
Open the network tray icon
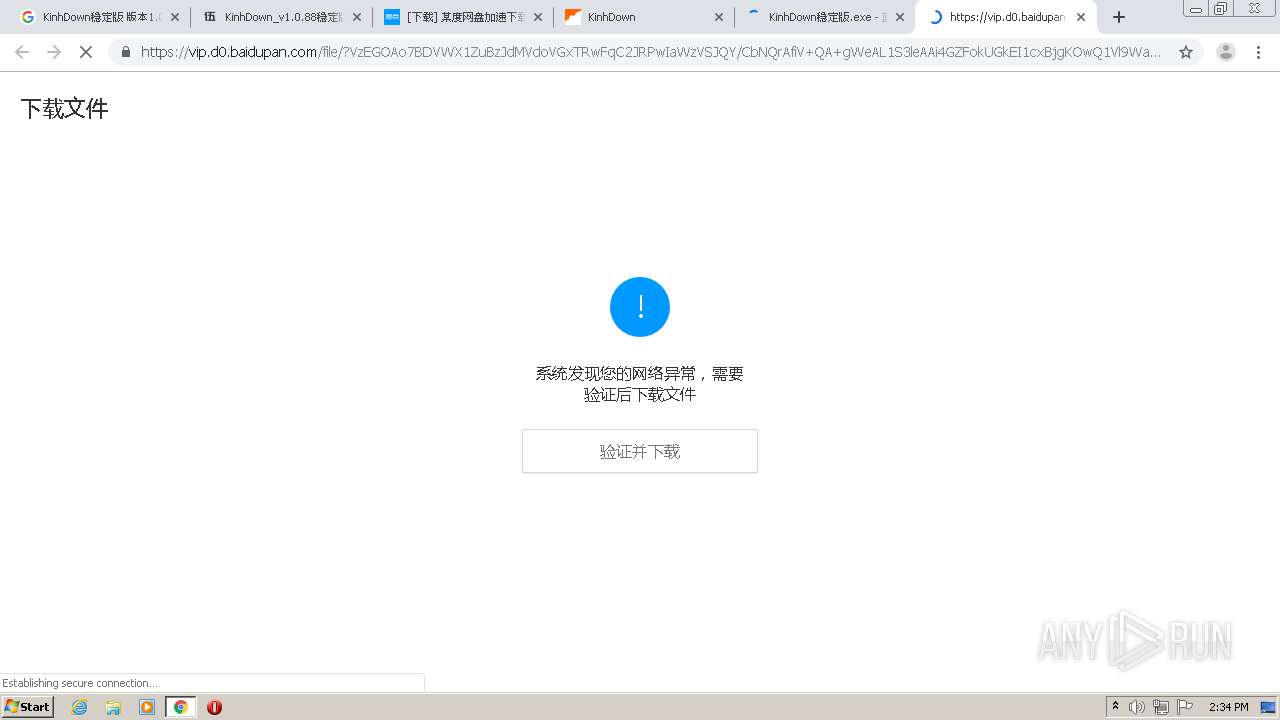pyautogui.click(x=1161, y=707)
